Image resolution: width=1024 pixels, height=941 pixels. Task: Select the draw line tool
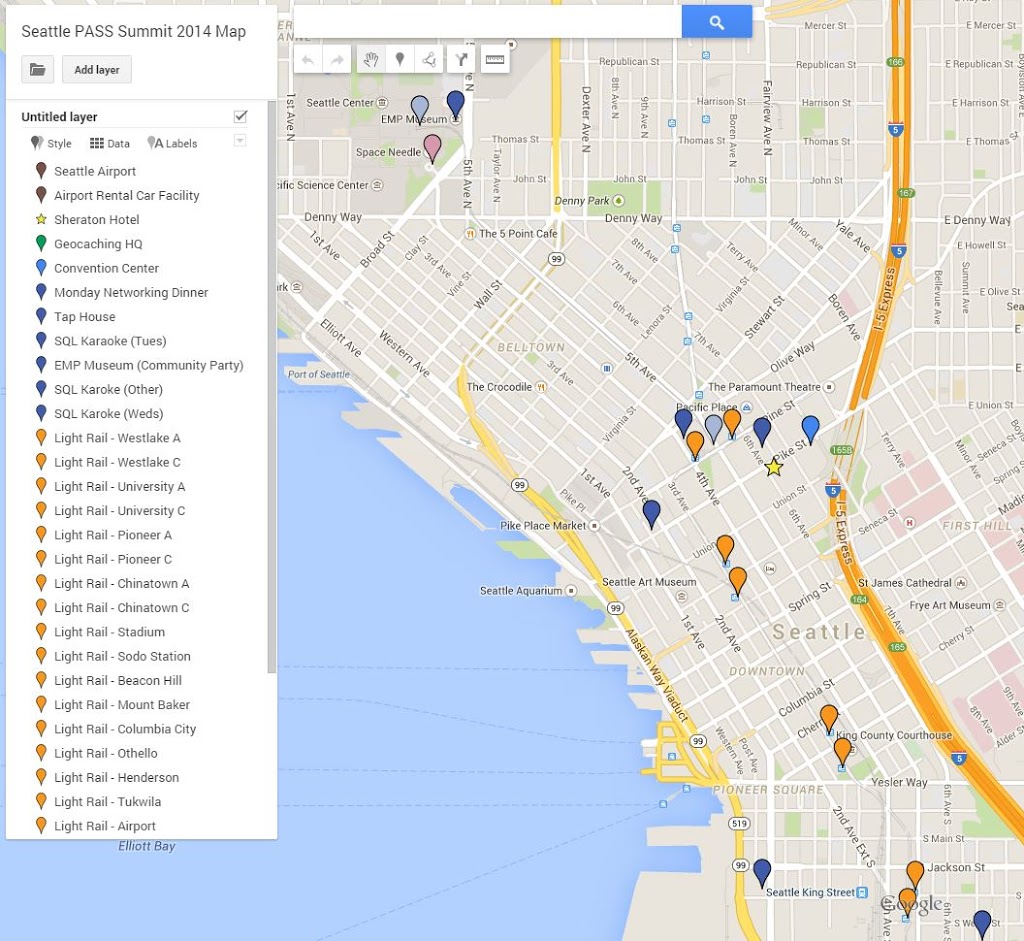[x=430, y=60]
